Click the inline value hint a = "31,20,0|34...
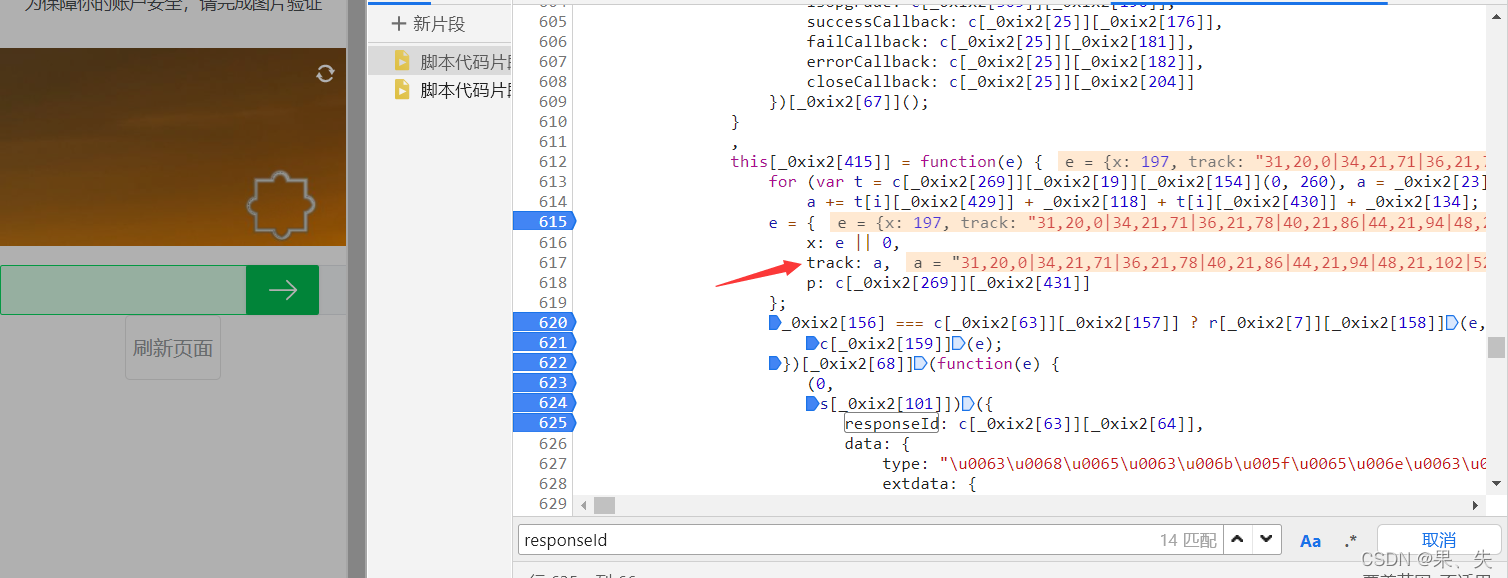 click(1195, 263)
